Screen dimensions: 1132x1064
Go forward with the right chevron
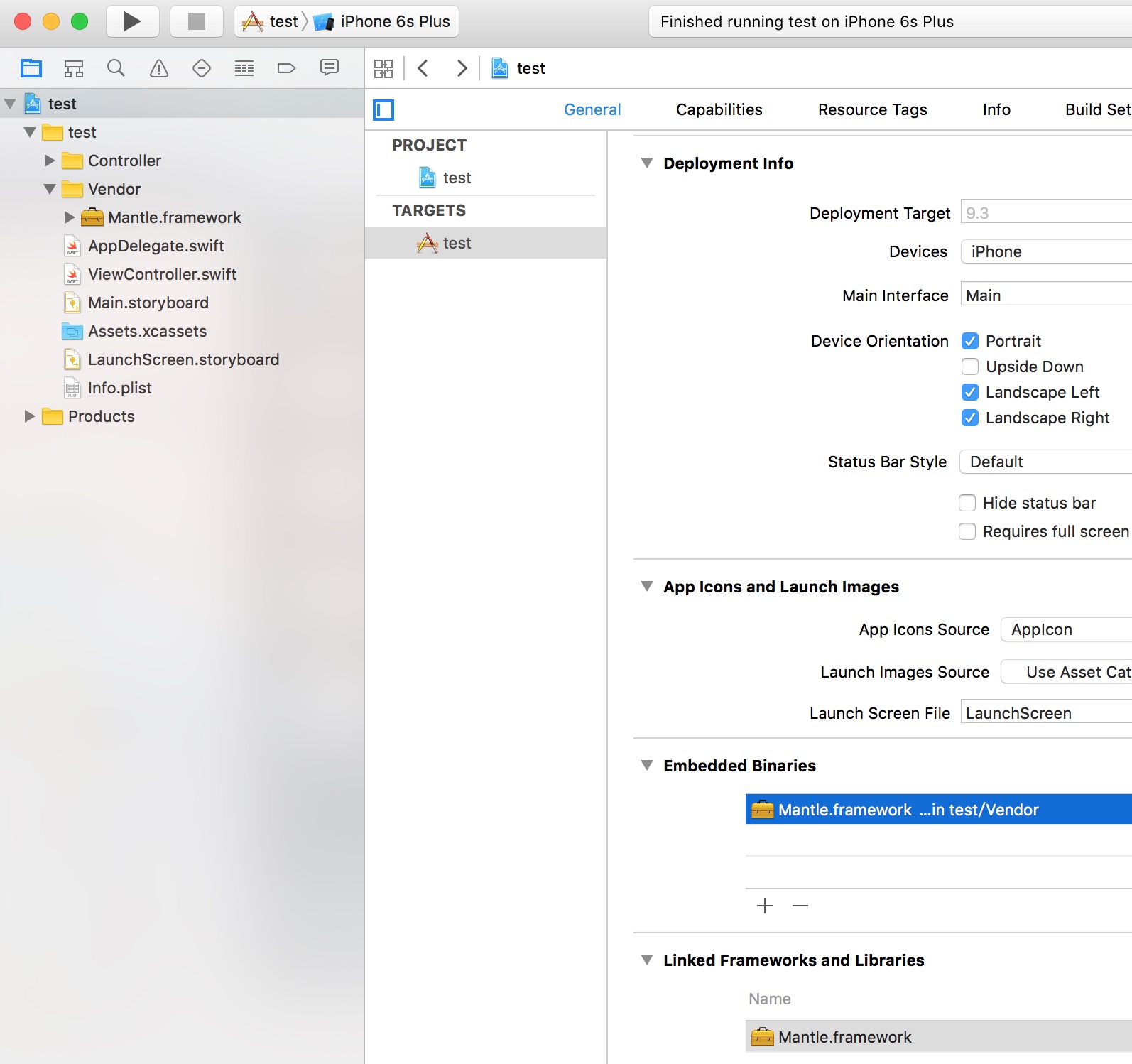point(462,68)
